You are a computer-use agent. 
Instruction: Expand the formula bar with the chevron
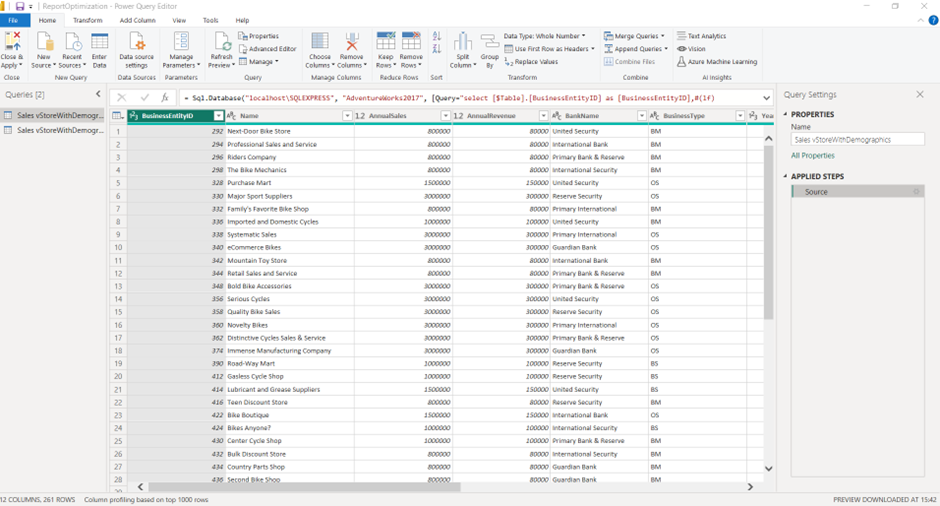point(767,98)
